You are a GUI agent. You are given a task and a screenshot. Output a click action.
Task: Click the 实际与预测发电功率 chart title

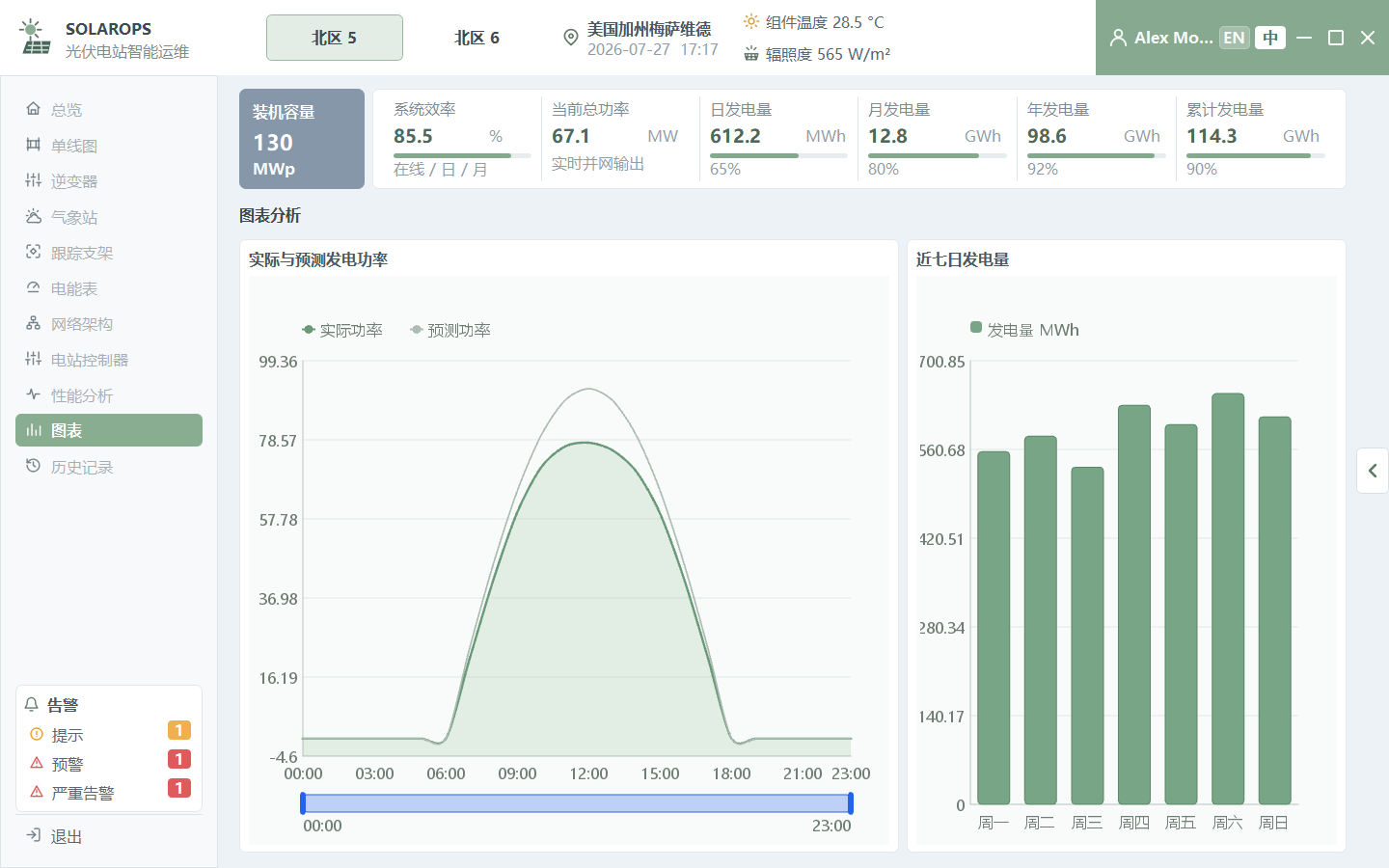click(x=318, y=259)
